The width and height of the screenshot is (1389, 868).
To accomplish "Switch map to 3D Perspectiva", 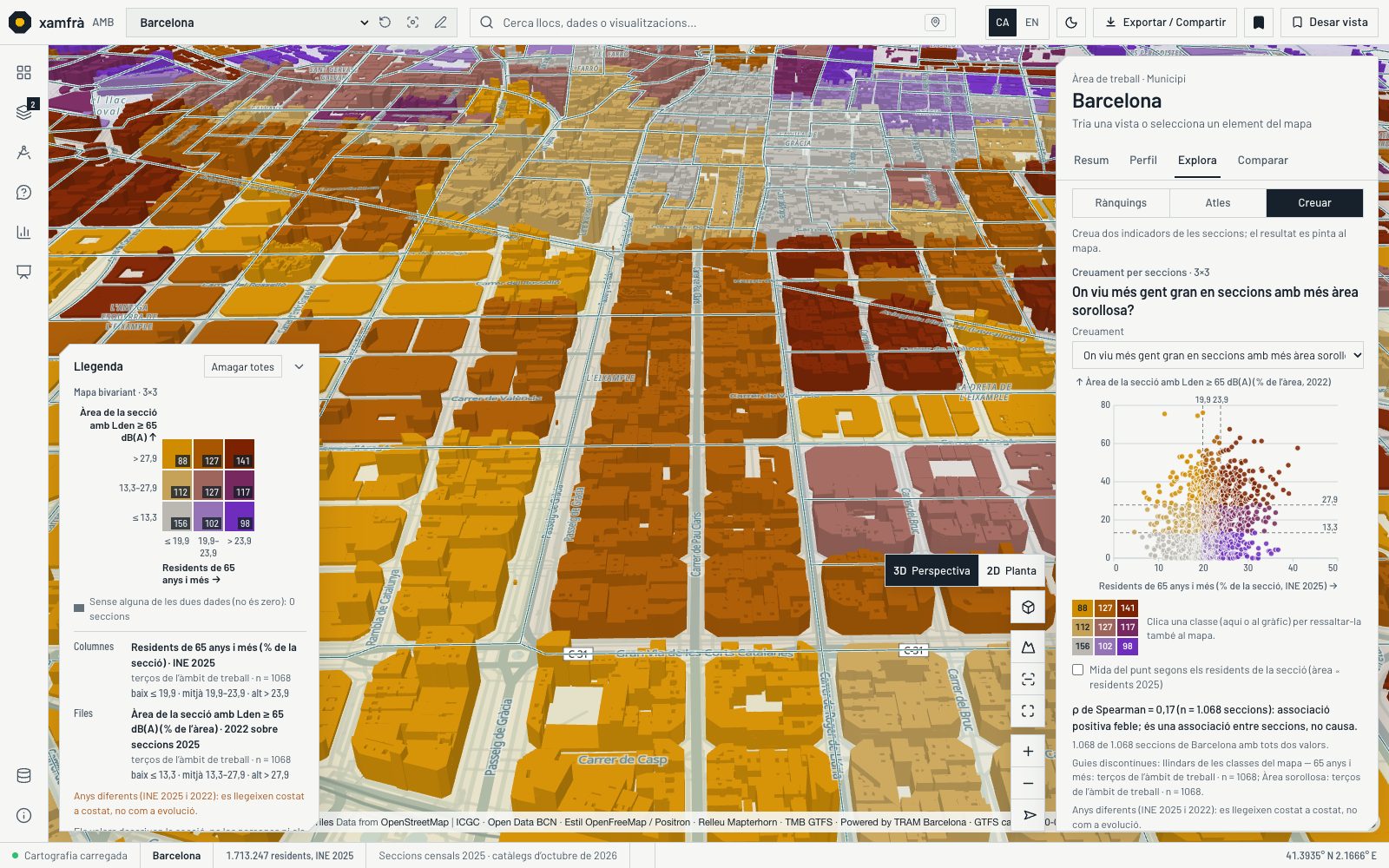I will pyautogui.click(x=931, y=570).
